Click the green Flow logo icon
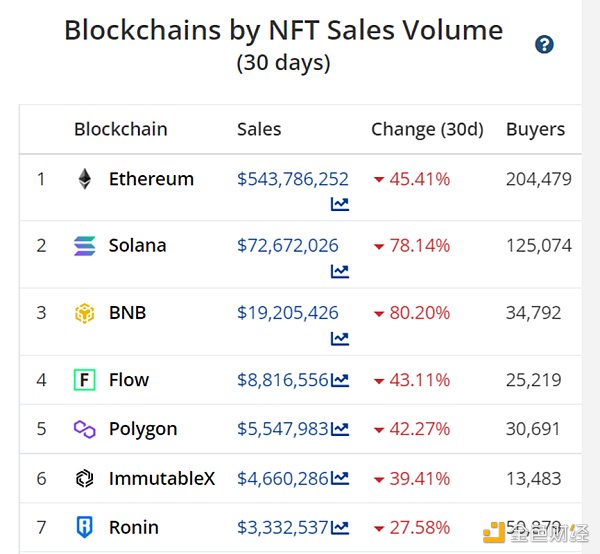600x554 pixels. coord(84,380)
